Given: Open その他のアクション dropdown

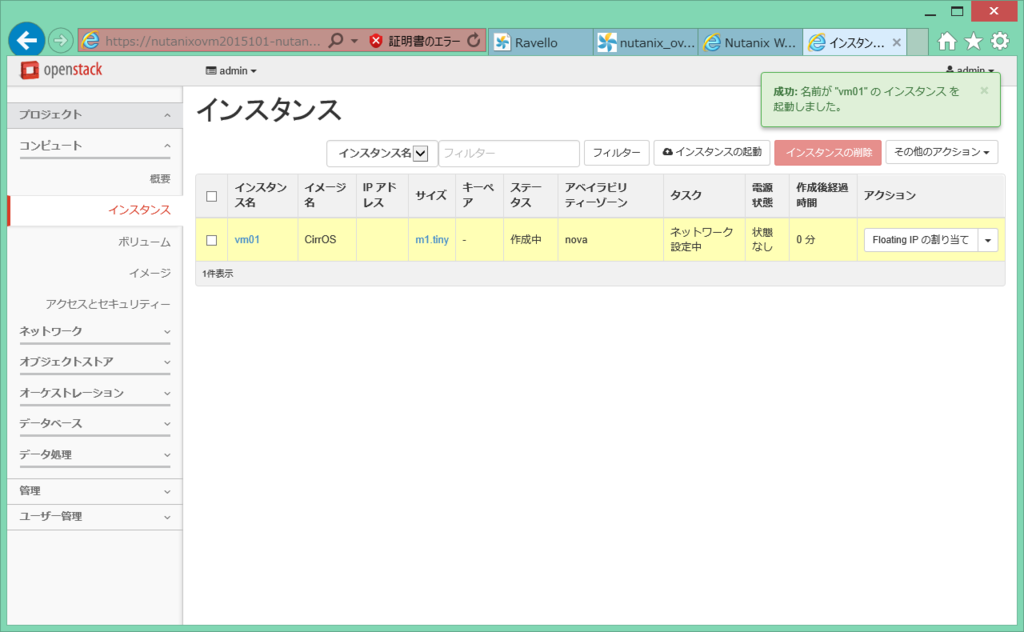Looking at the screenshot, I should tap(942, 152).
